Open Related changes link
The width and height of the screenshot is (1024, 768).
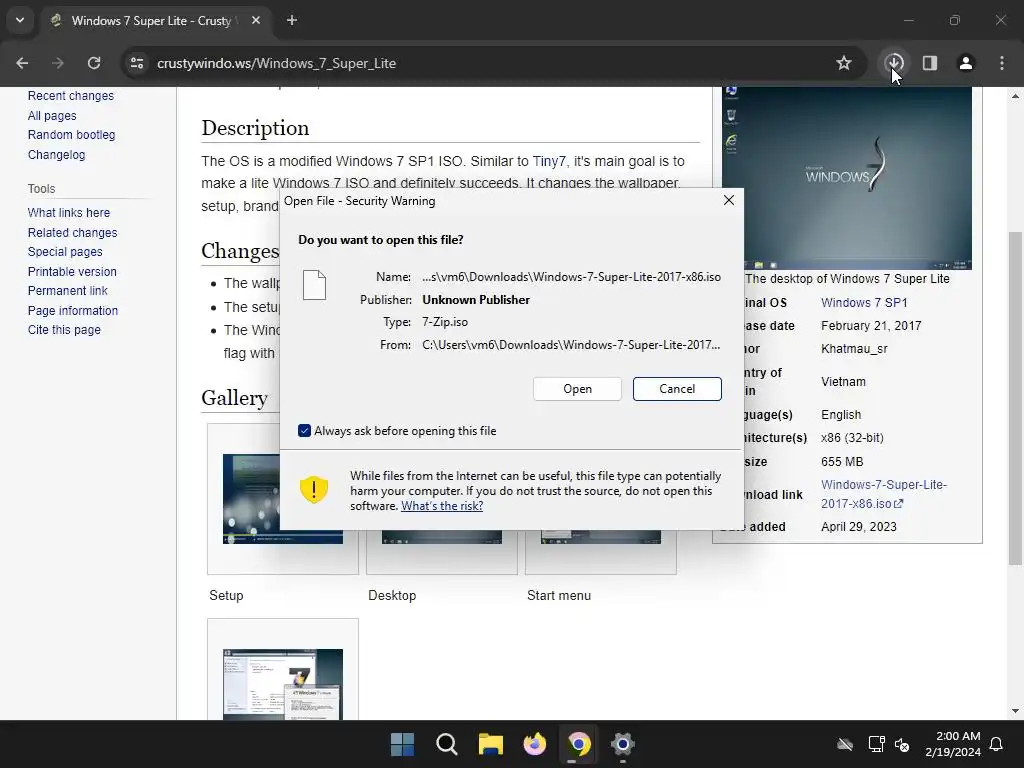tap(72, 232)
